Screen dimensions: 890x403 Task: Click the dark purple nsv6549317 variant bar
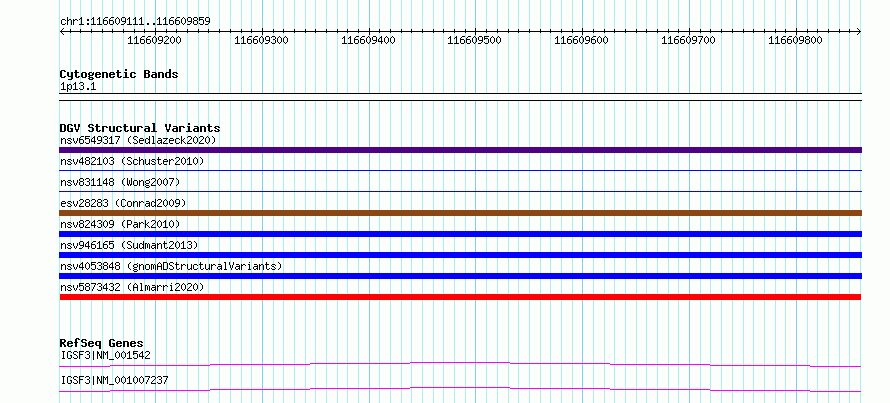(x=460, y=150)
